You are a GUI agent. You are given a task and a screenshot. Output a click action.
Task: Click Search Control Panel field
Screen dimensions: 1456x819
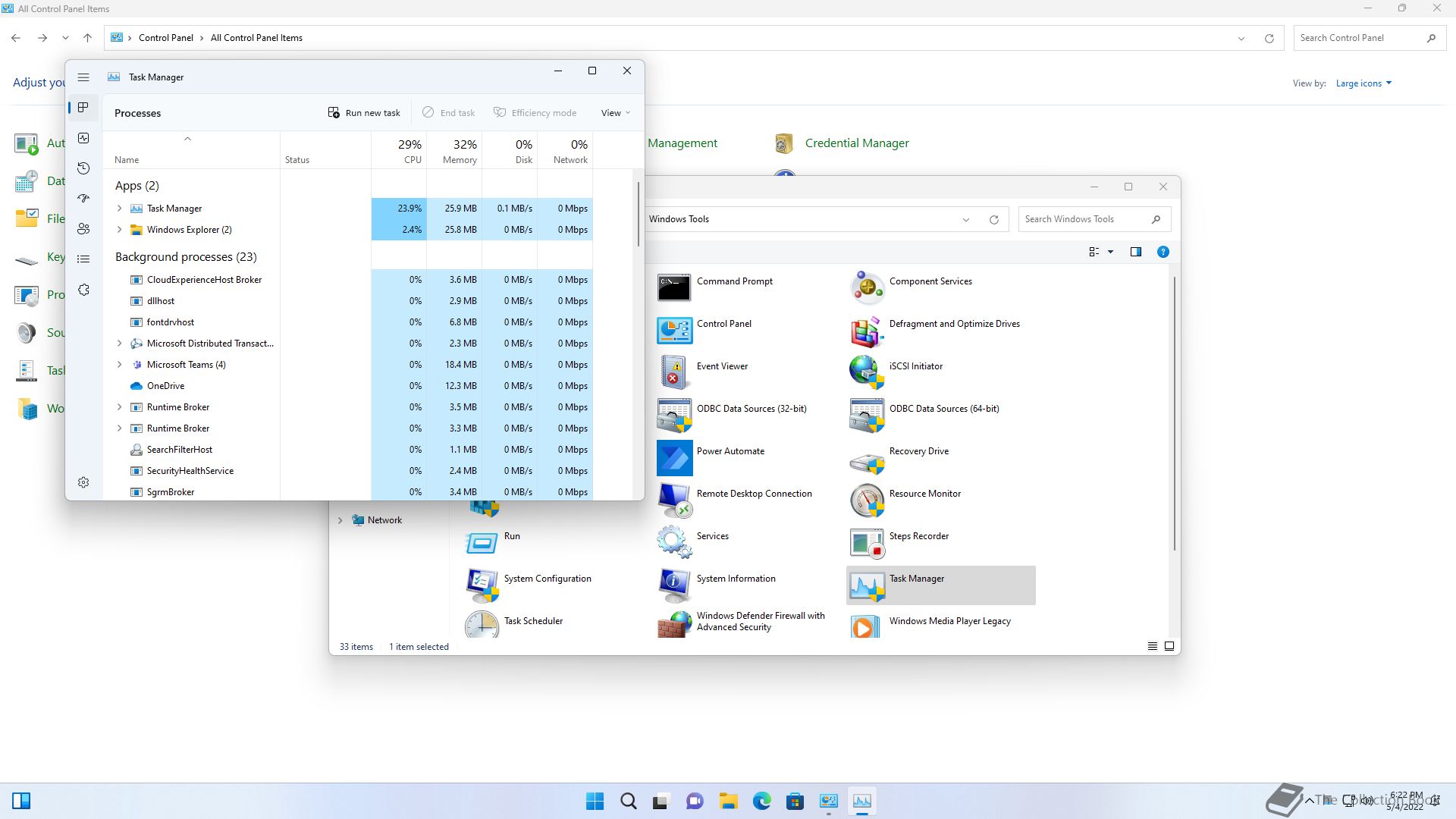click(1369, 38)
